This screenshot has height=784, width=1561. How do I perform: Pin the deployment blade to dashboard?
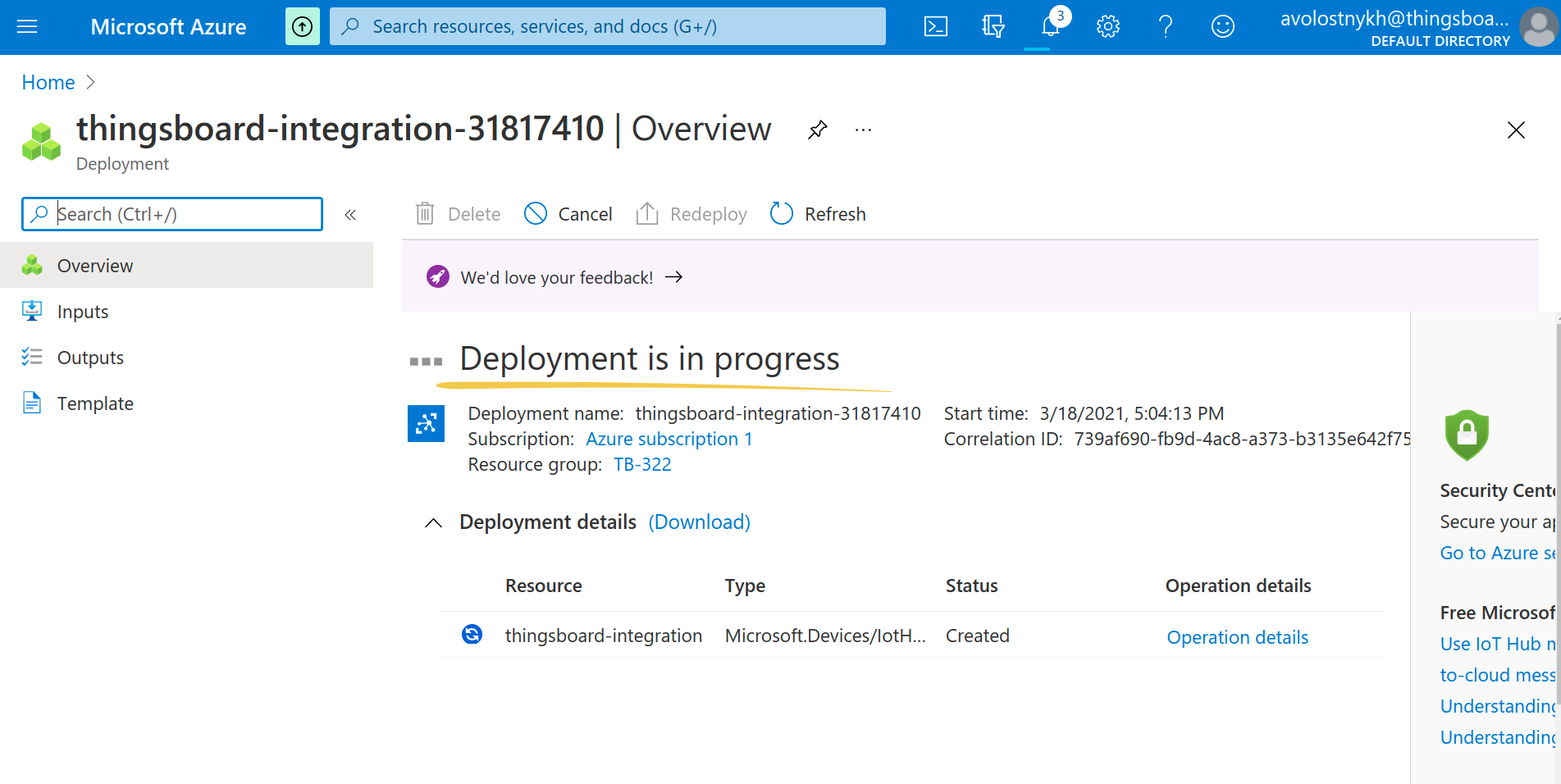[x=818, y=130]
